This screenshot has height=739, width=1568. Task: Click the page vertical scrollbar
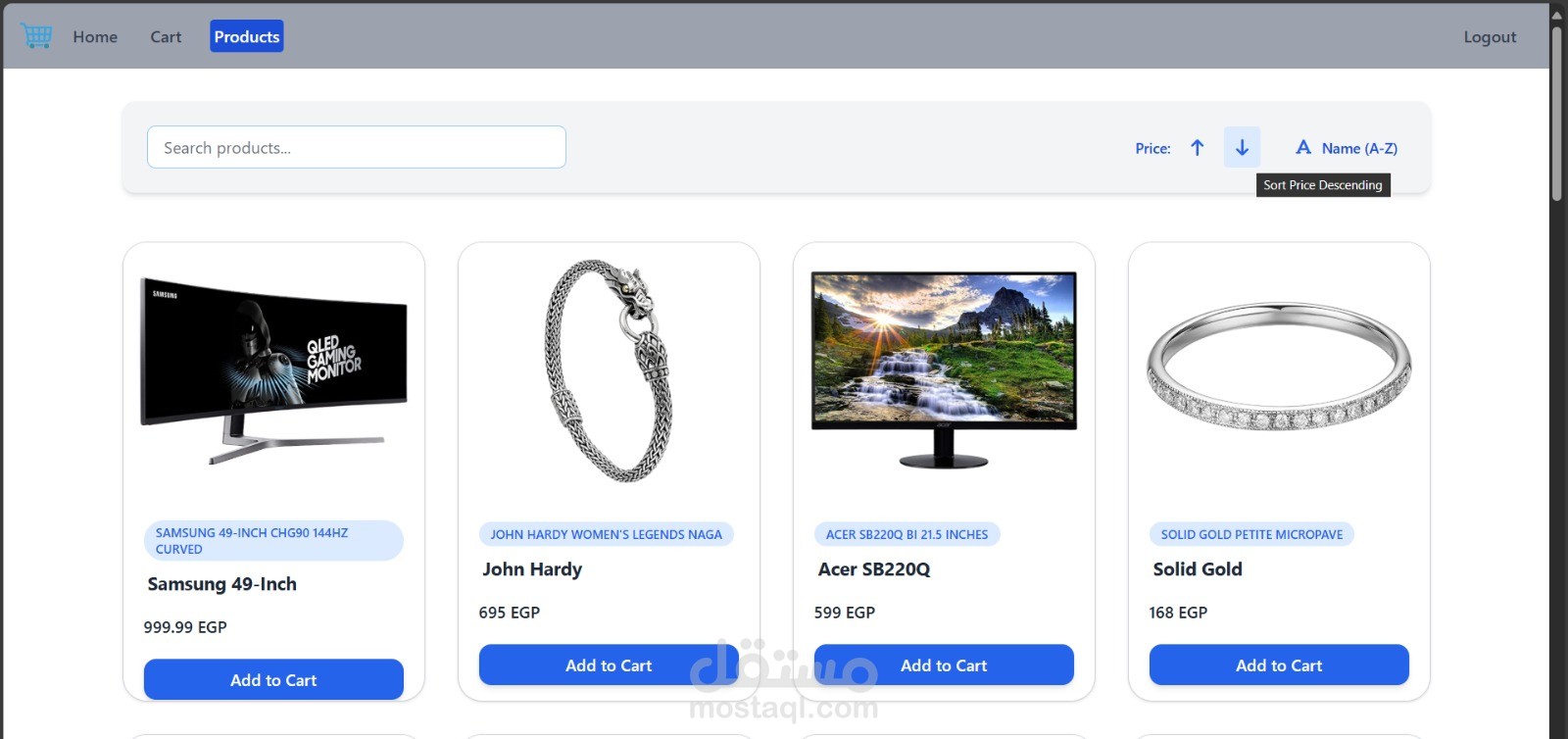tap(1556, 369)
